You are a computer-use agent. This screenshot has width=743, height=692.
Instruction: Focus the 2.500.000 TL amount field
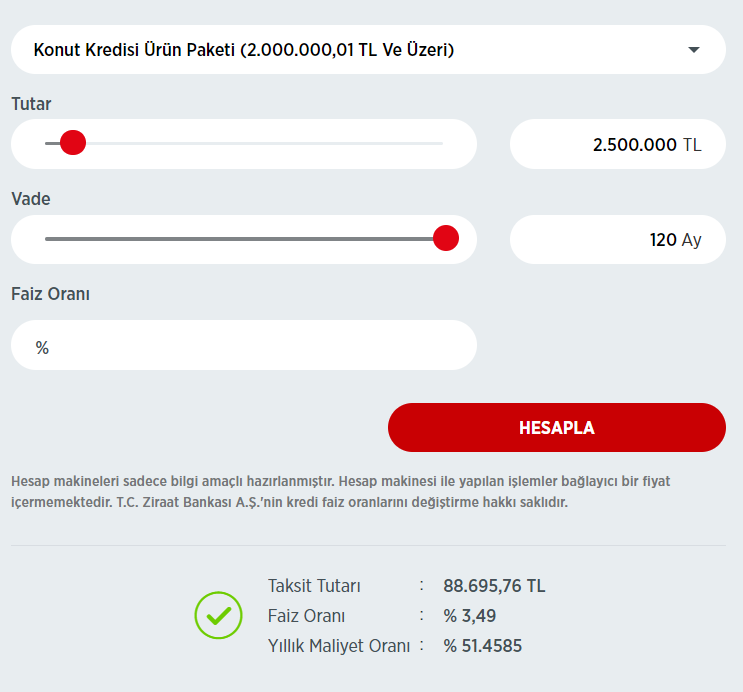click(617, 144)
